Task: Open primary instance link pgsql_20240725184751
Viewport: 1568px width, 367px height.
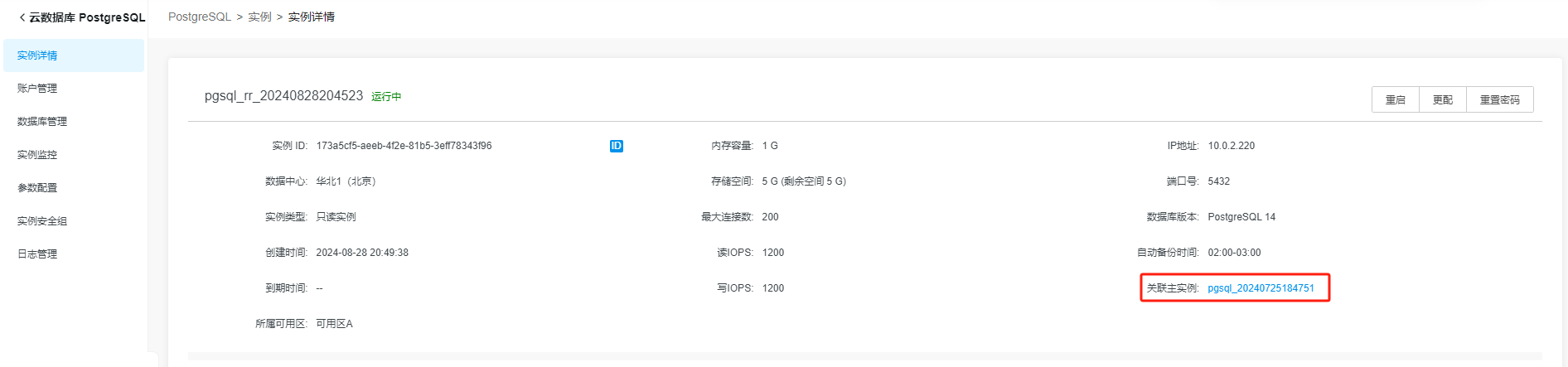Action: (1261, 288)
